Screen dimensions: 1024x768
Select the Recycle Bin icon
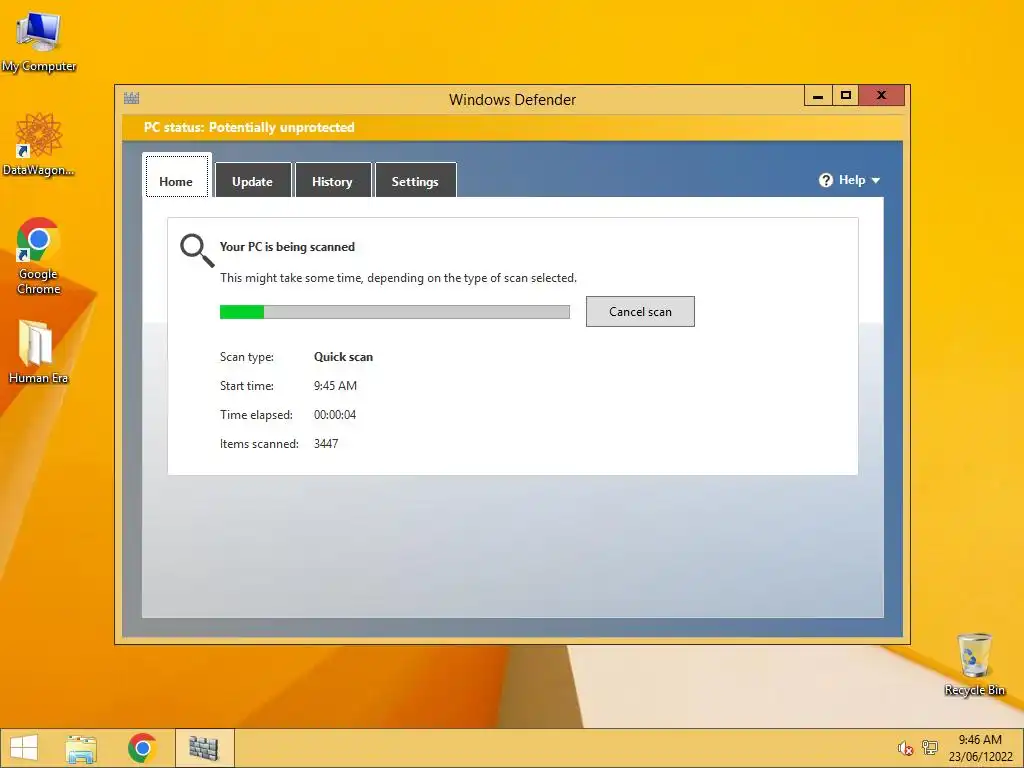pos(974,664)
